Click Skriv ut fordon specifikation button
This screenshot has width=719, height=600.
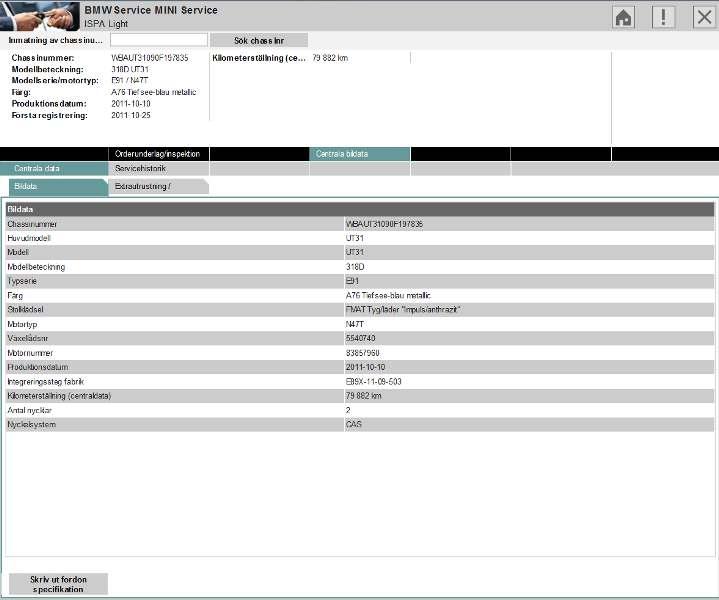[58, 584]
